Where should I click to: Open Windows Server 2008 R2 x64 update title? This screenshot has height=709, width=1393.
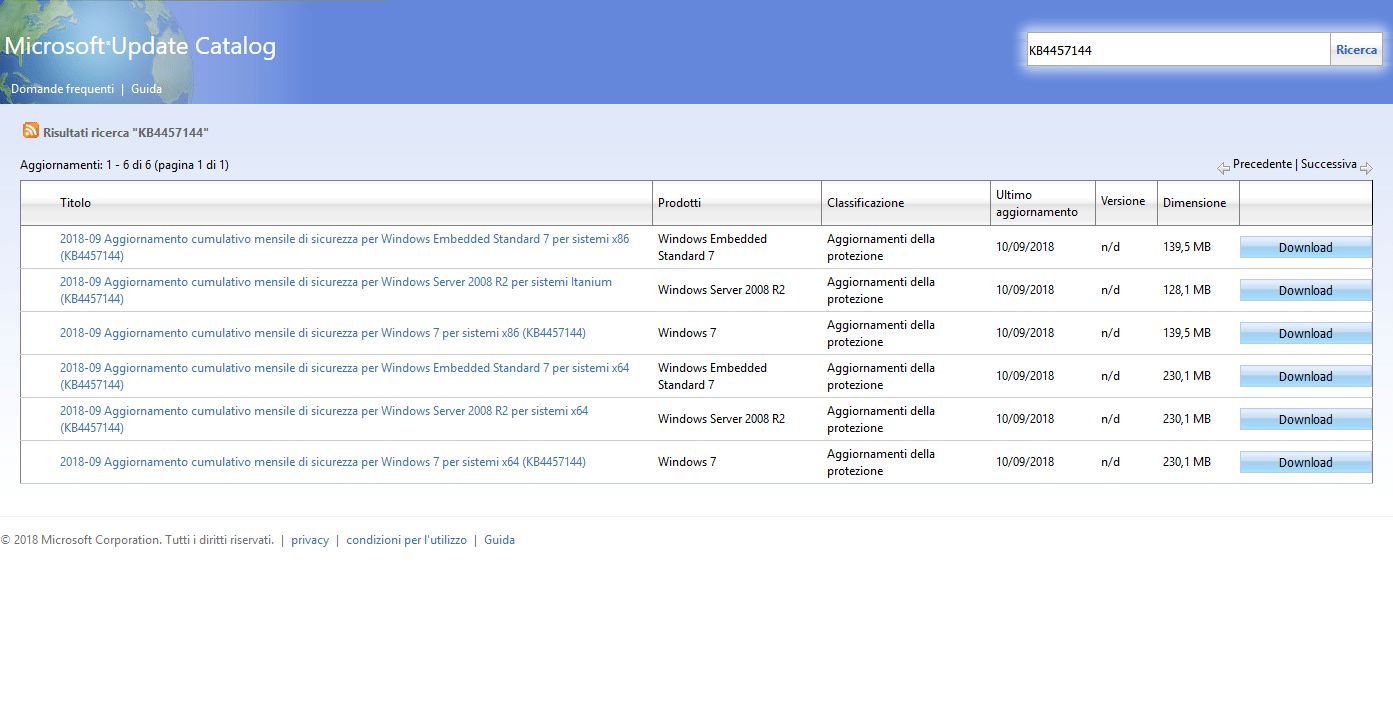(323, 411)
